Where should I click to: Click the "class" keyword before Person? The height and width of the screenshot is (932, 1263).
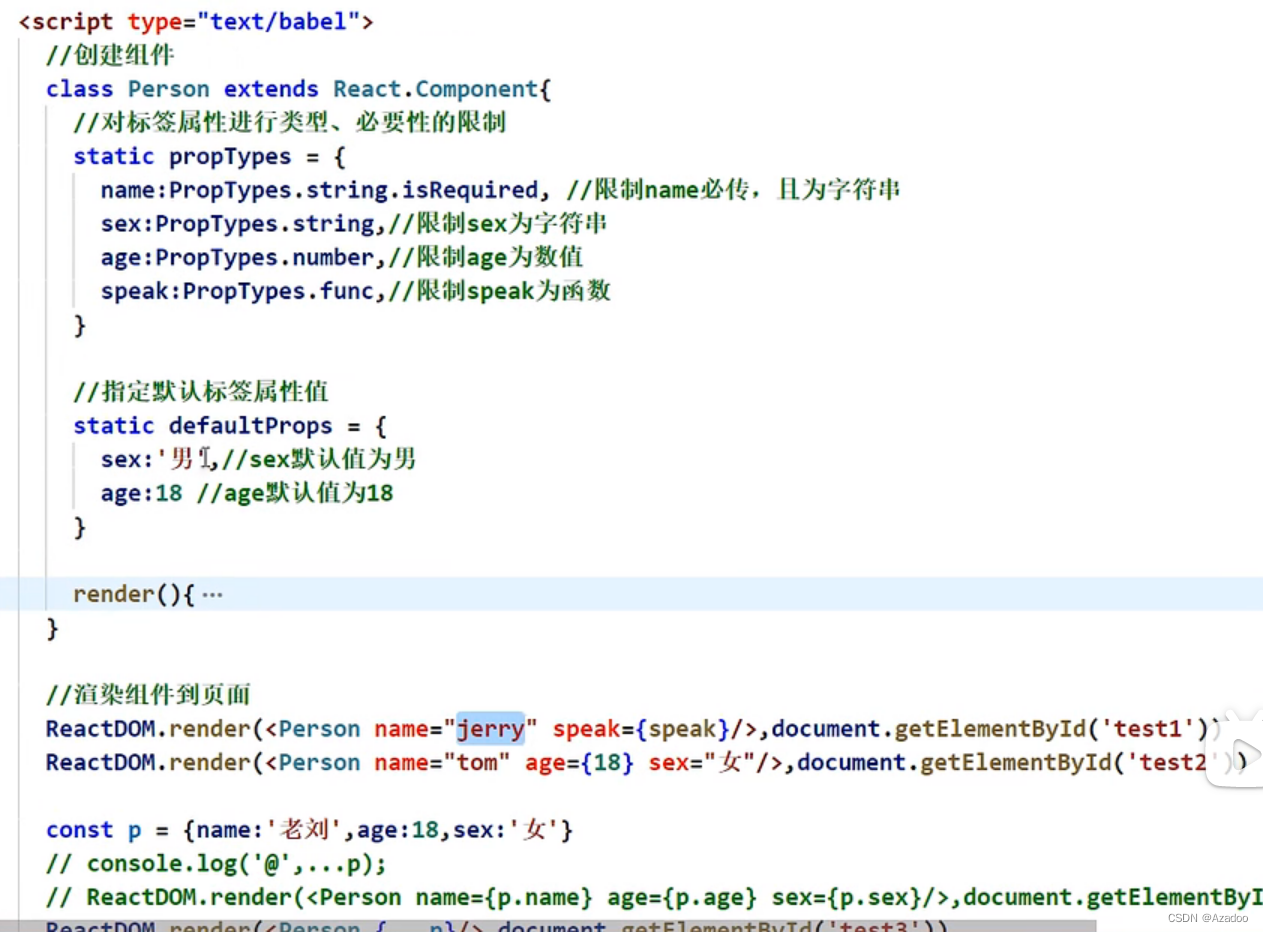79,88
